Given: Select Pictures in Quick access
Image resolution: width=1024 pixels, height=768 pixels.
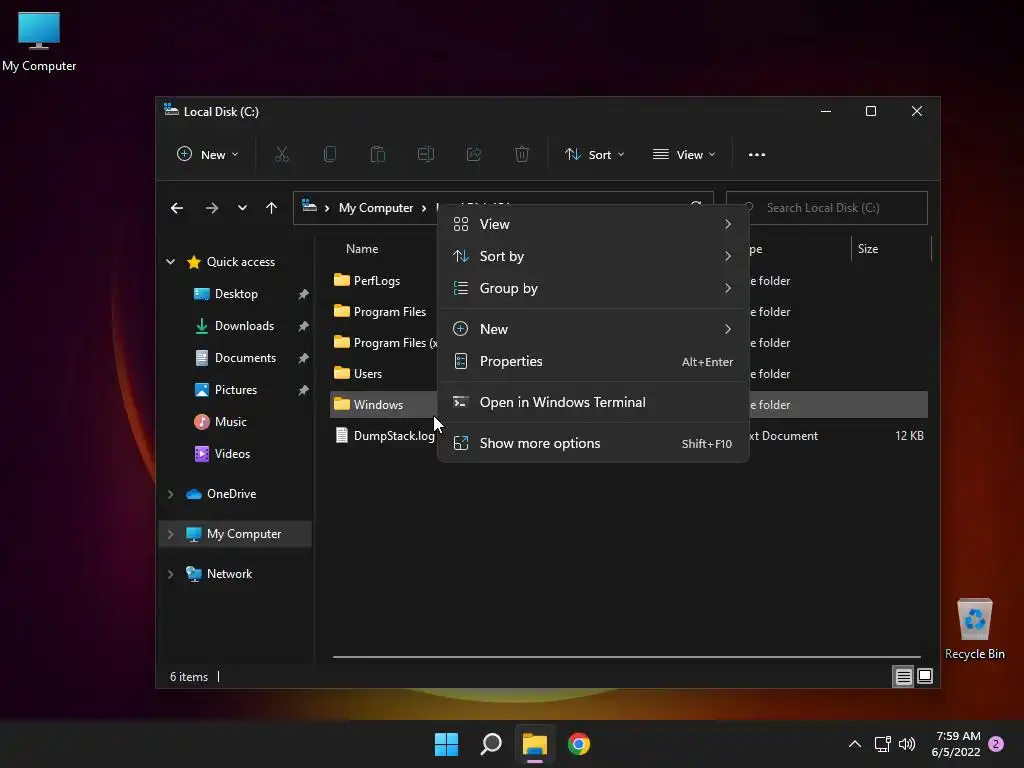Looking at the screenshot, I should coord(236,390).
